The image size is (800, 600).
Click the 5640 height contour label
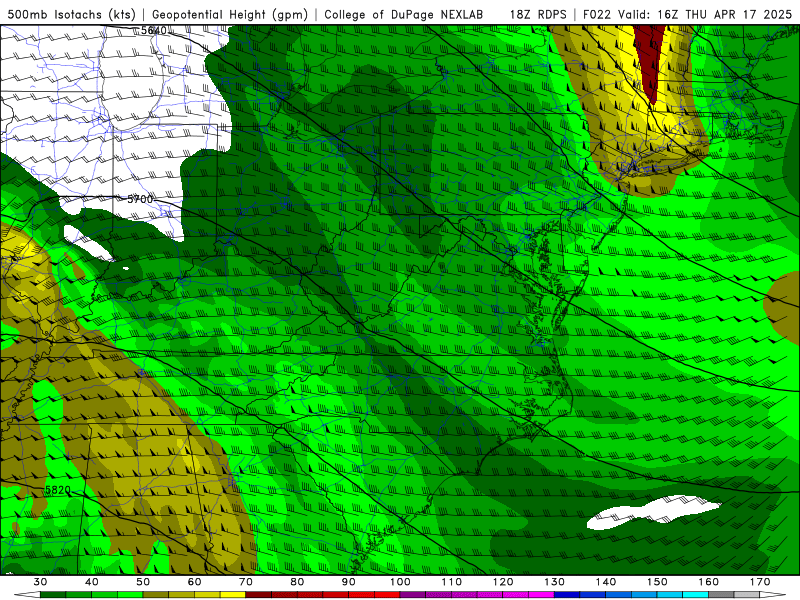tap(154, 31)
